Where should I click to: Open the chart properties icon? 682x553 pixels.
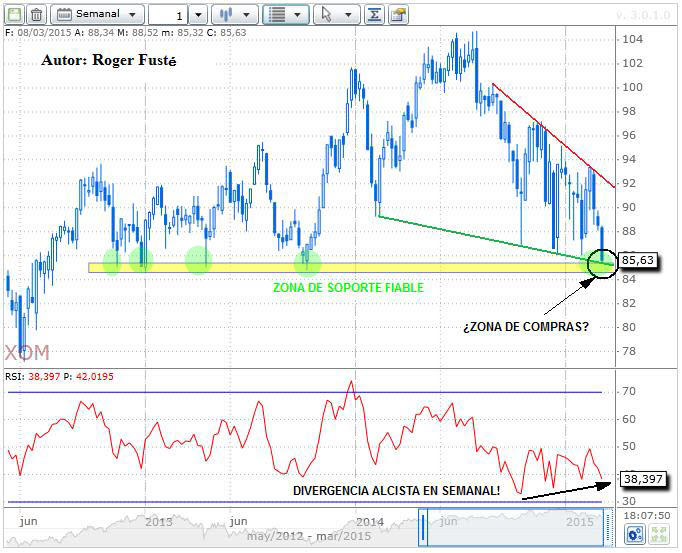(398, 15)
